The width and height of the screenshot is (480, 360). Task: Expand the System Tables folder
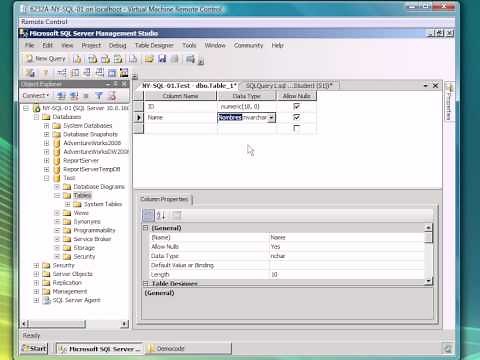coord(68,204)
